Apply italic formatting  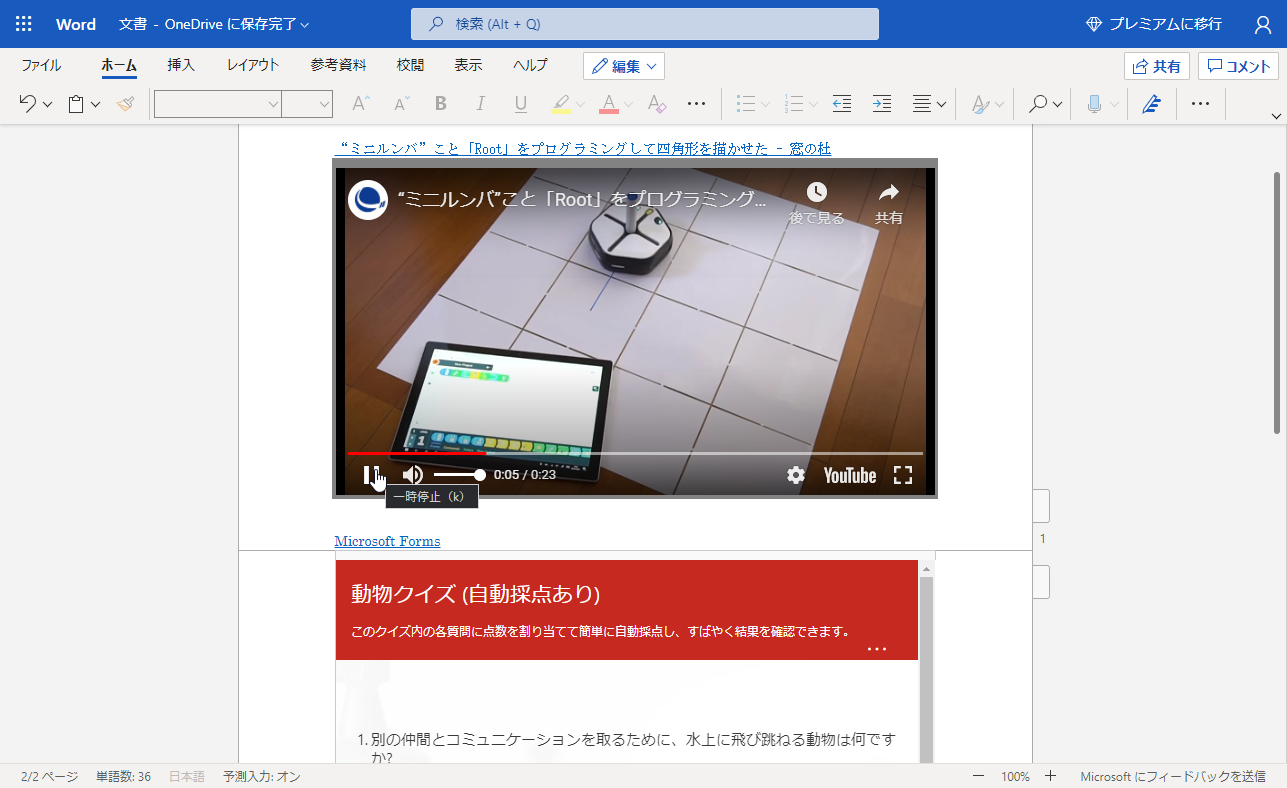(480, 103)
